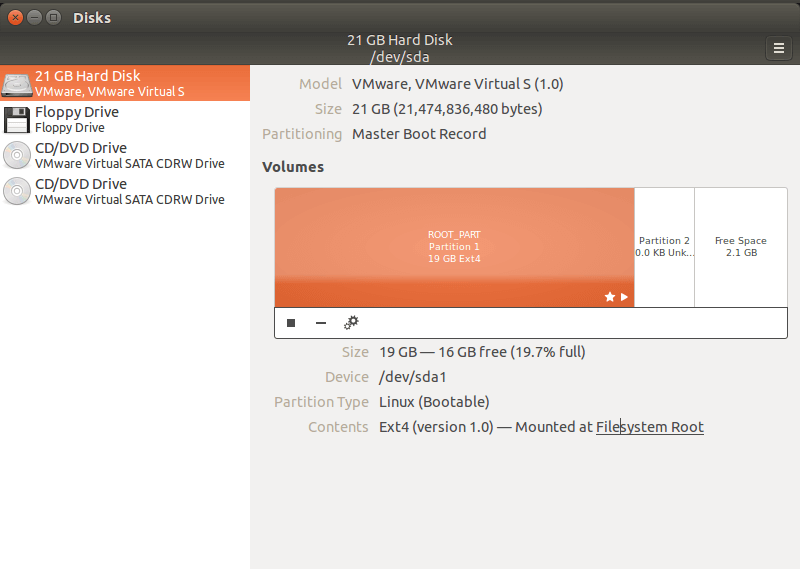This screenshot has height=569, width=800.
Task: Minimize the Disks window
Action: click(x=35, y=18)
